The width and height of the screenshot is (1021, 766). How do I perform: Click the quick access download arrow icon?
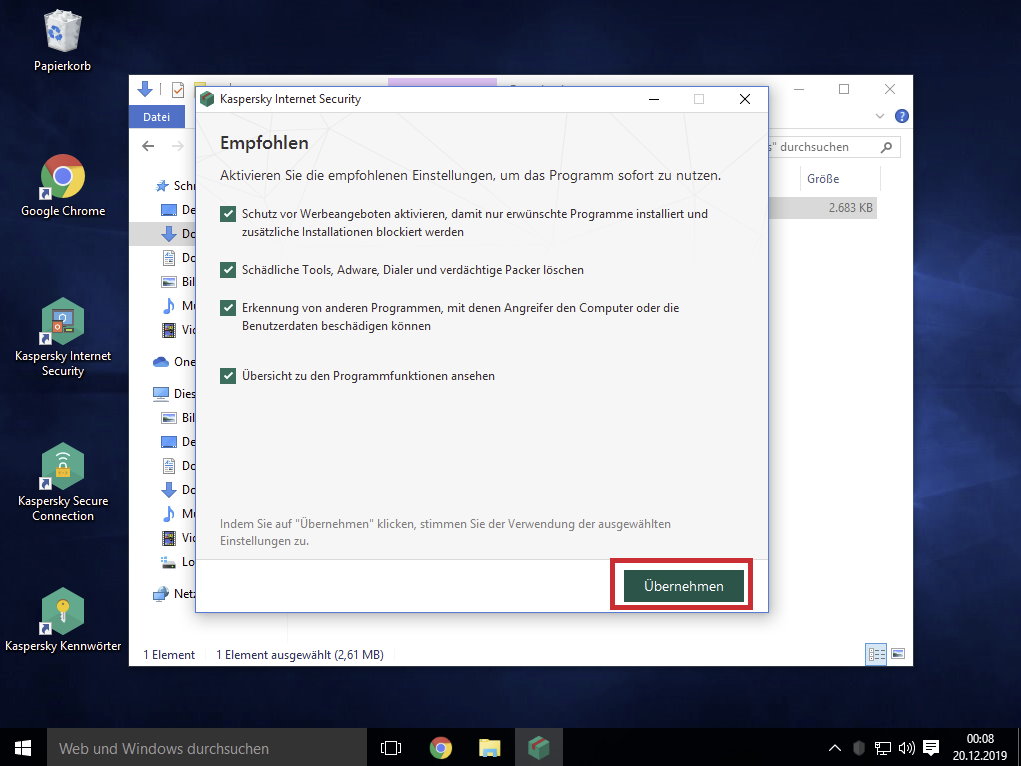click(x=145, y=89)
